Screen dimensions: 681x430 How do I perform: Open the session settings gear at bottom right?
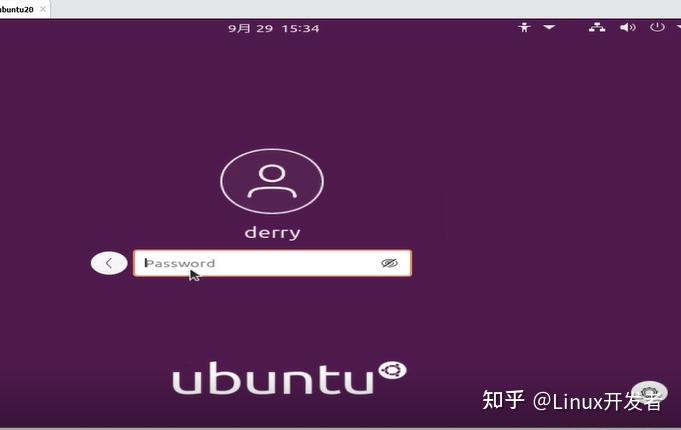(x=649, y=393)
